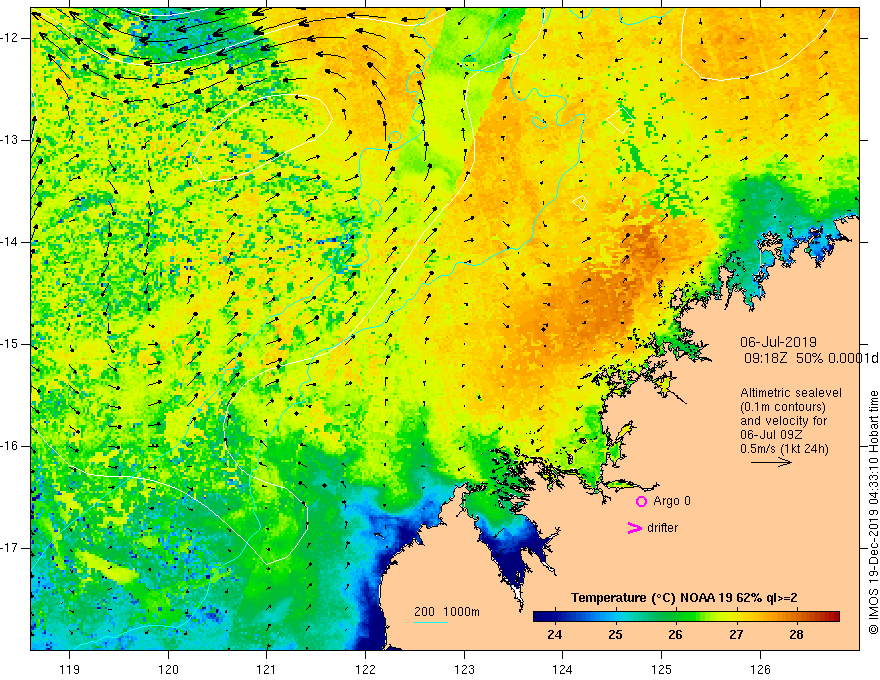The width and height of the screenshot is (880, 680).
Task: Click the 'Argo 0' legend label
Action: pyautogui.click(x=672, y=501)
